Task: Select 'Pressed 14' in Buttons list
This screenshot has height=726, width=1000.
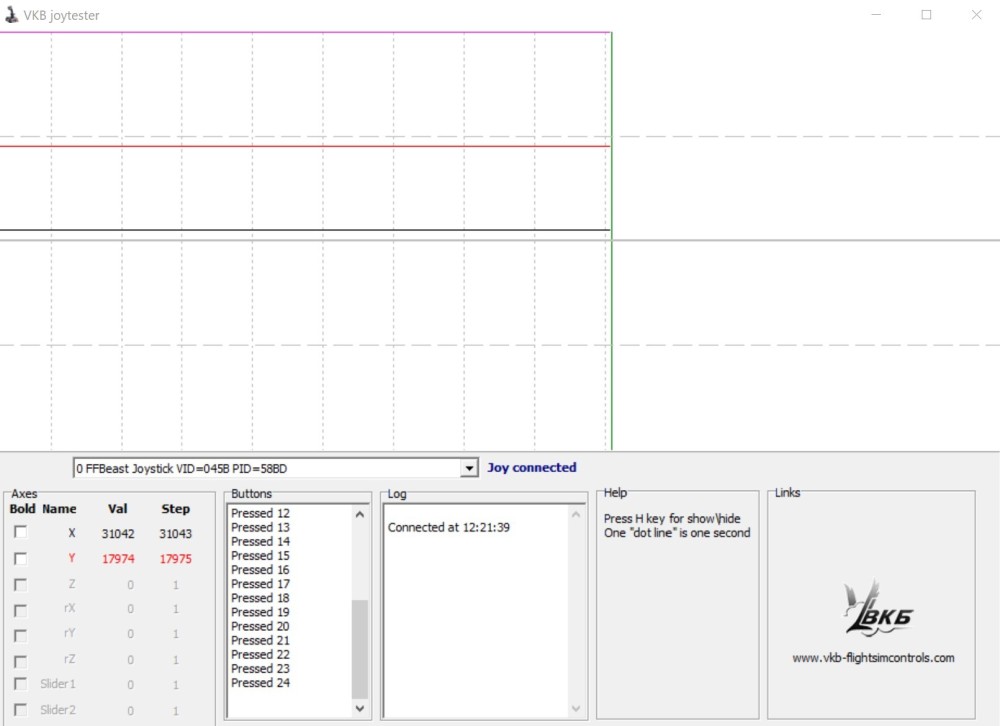Action: (x=260, y=541)
